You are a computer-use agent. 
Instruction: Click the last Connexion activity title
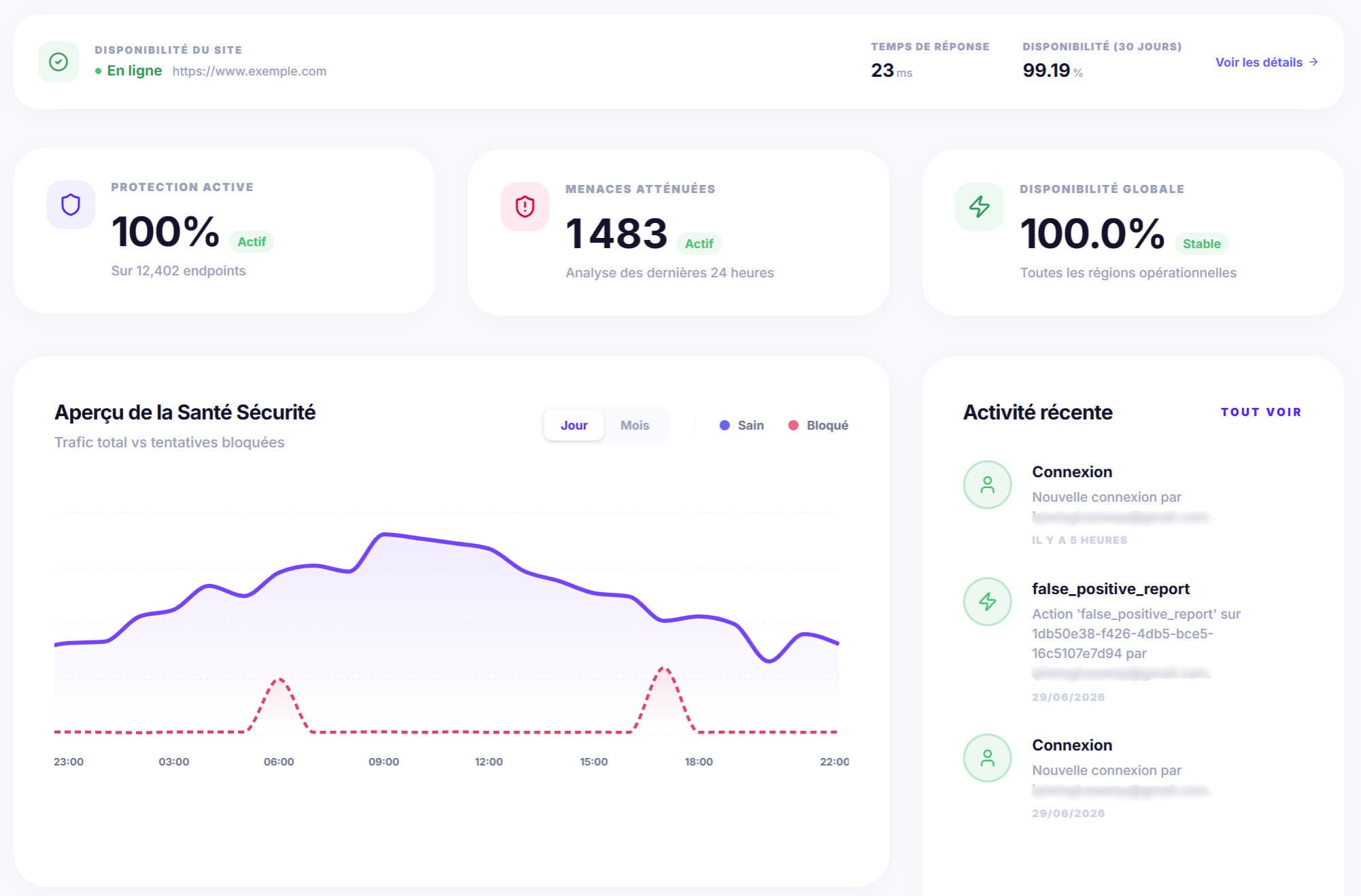(1072, 745)
